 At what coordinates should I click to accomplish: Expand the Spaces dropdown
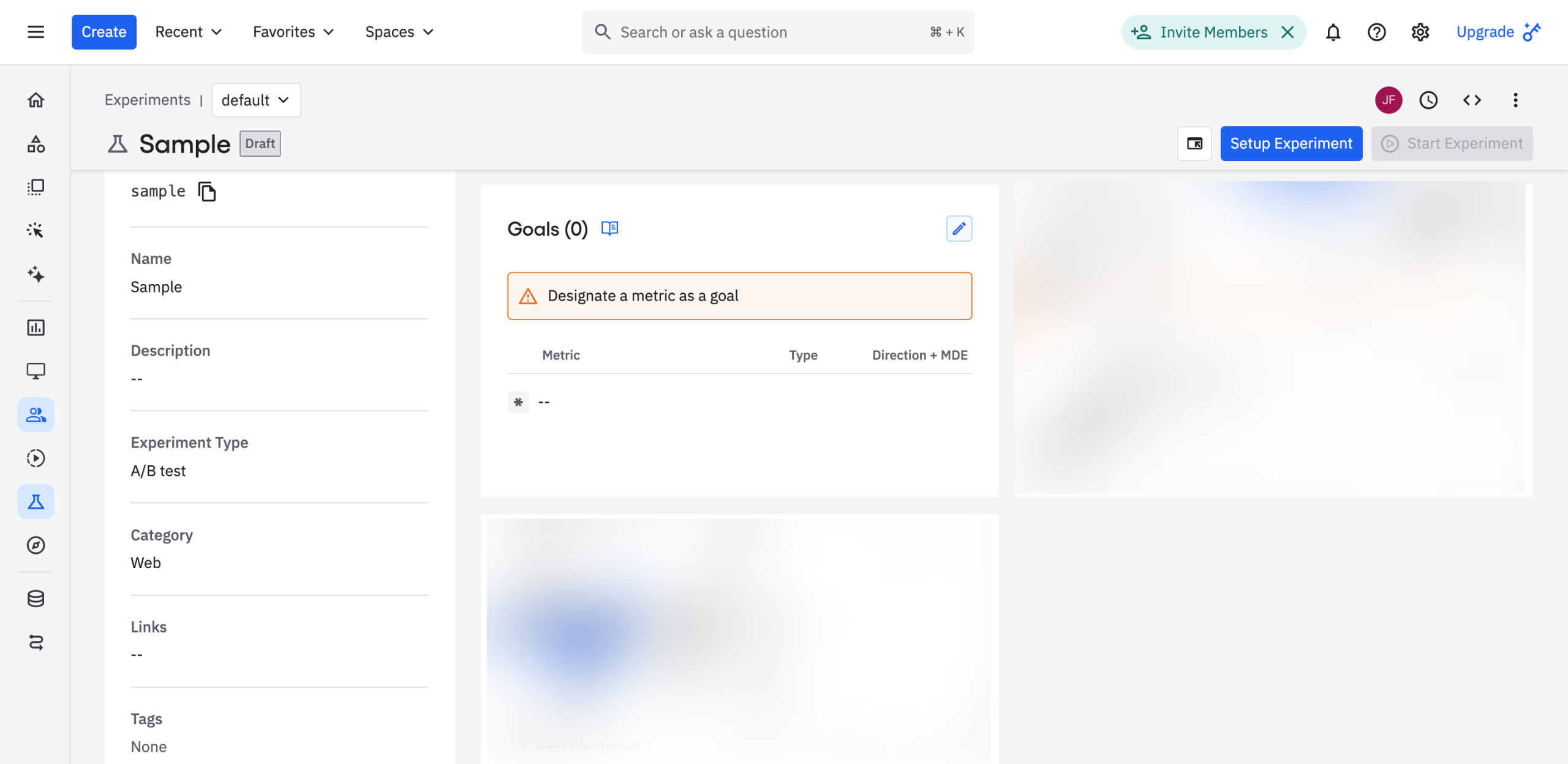[399, 32]
